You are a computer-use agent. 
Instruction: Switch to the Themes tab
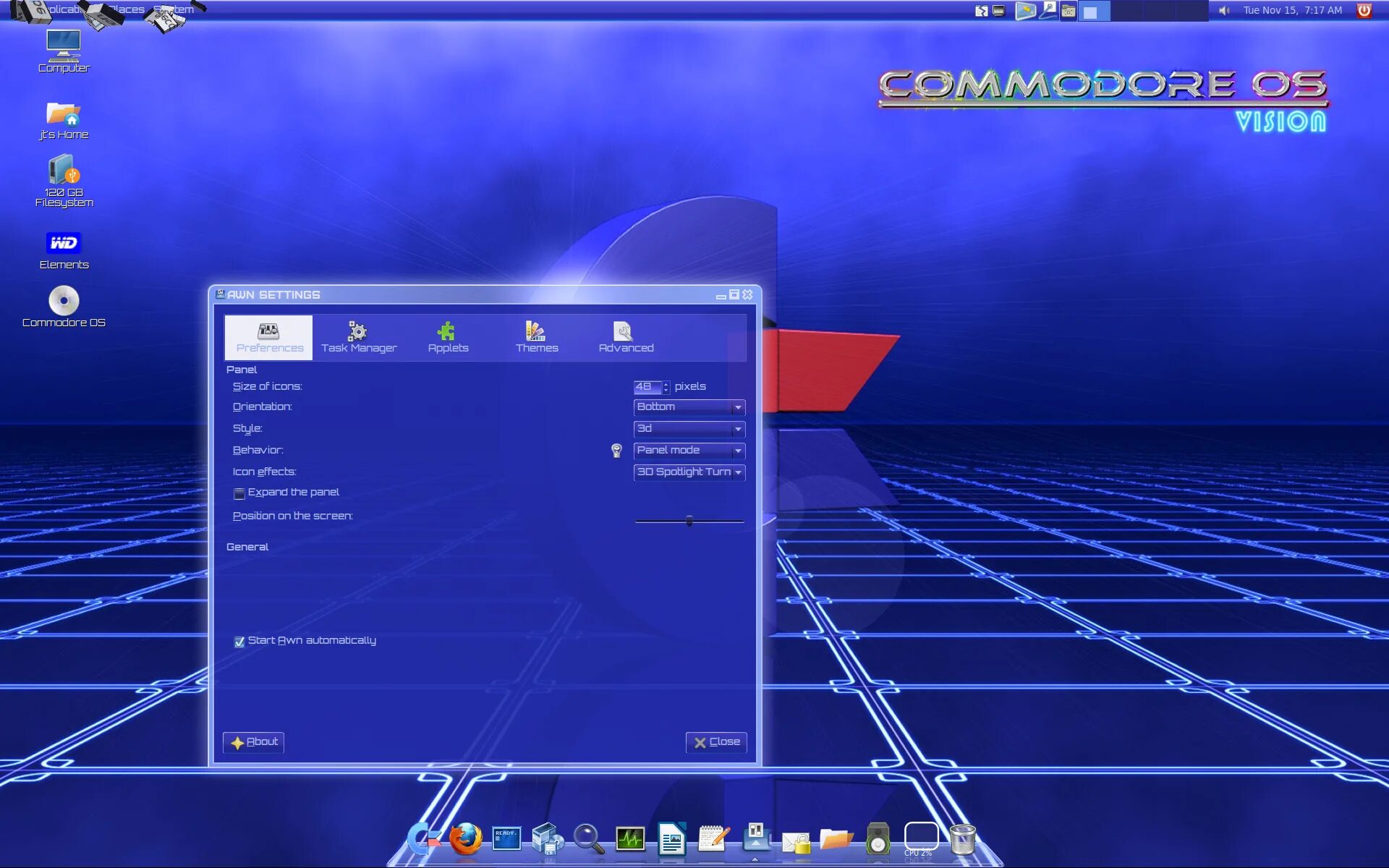[x=537, y=337]
